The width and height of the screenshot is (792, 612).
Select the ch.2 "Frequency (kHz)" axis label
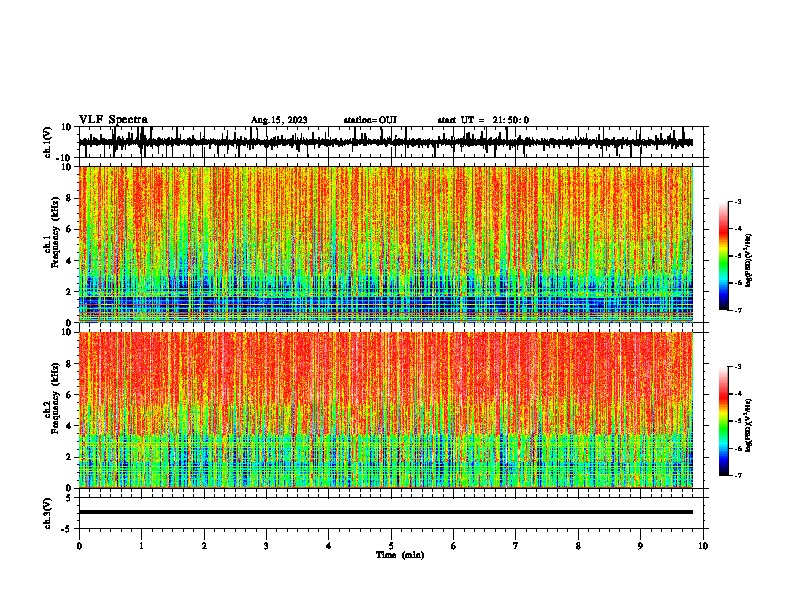click(55, 398)
